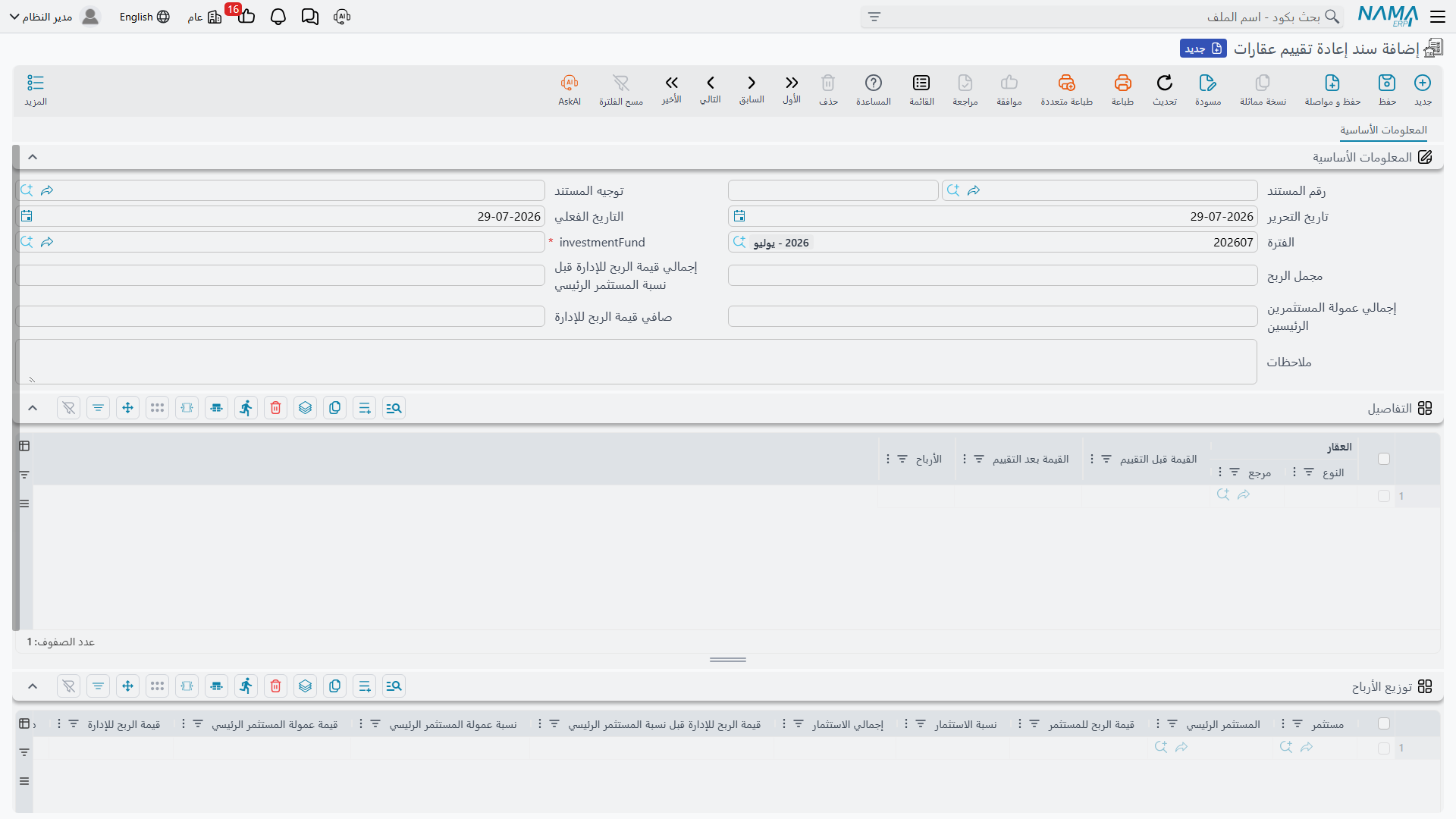1456x819 pixels.
Task: Click the الفترة field showing 202607
Action: [993, 243]
